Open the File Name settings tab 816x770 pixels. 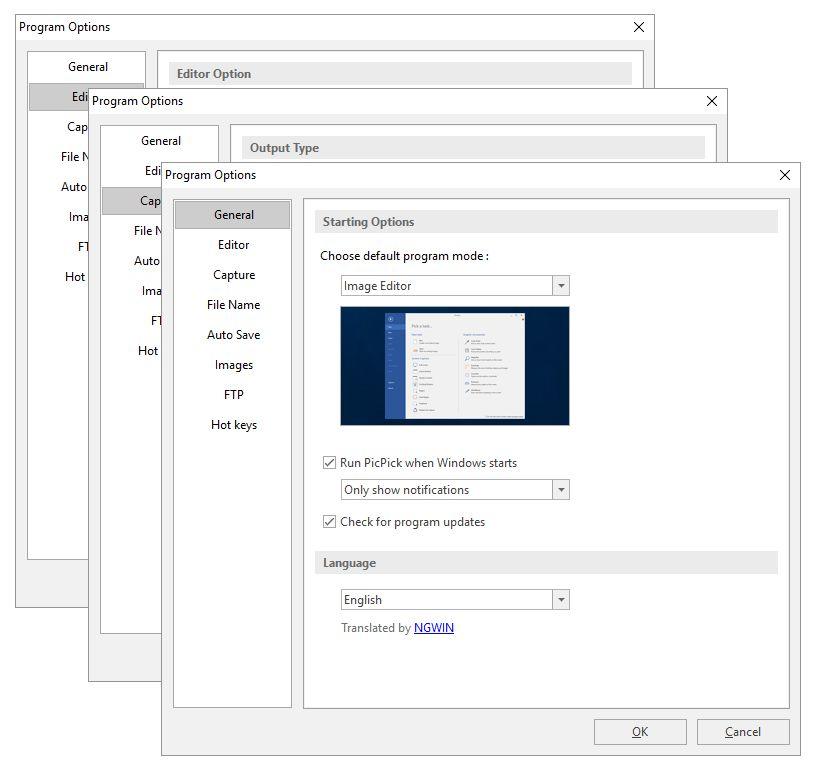233,305
